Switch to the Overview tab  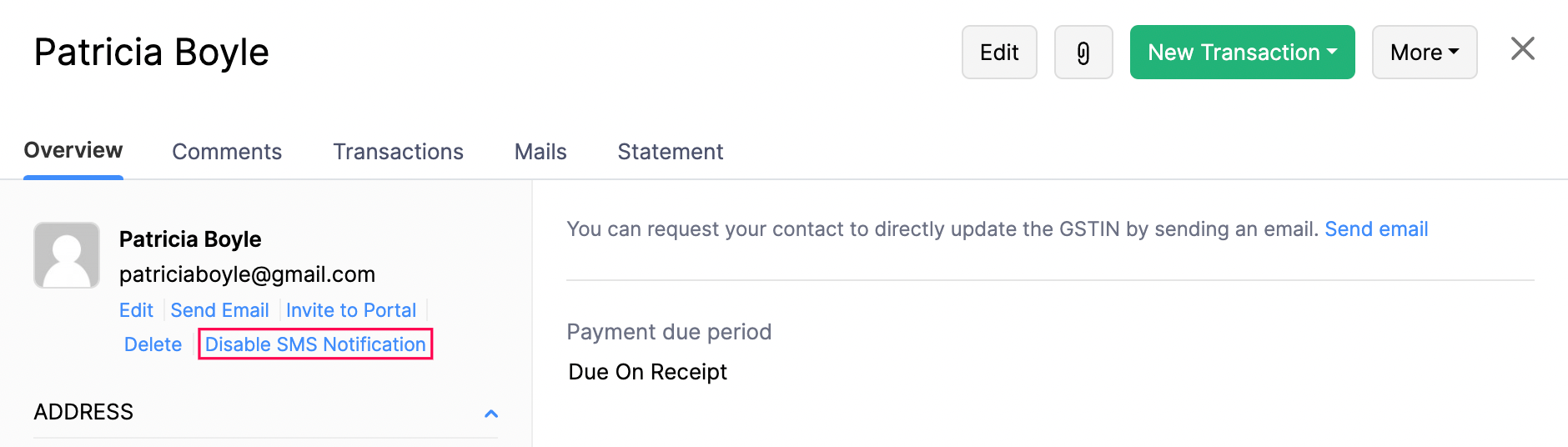coord(73,151)
